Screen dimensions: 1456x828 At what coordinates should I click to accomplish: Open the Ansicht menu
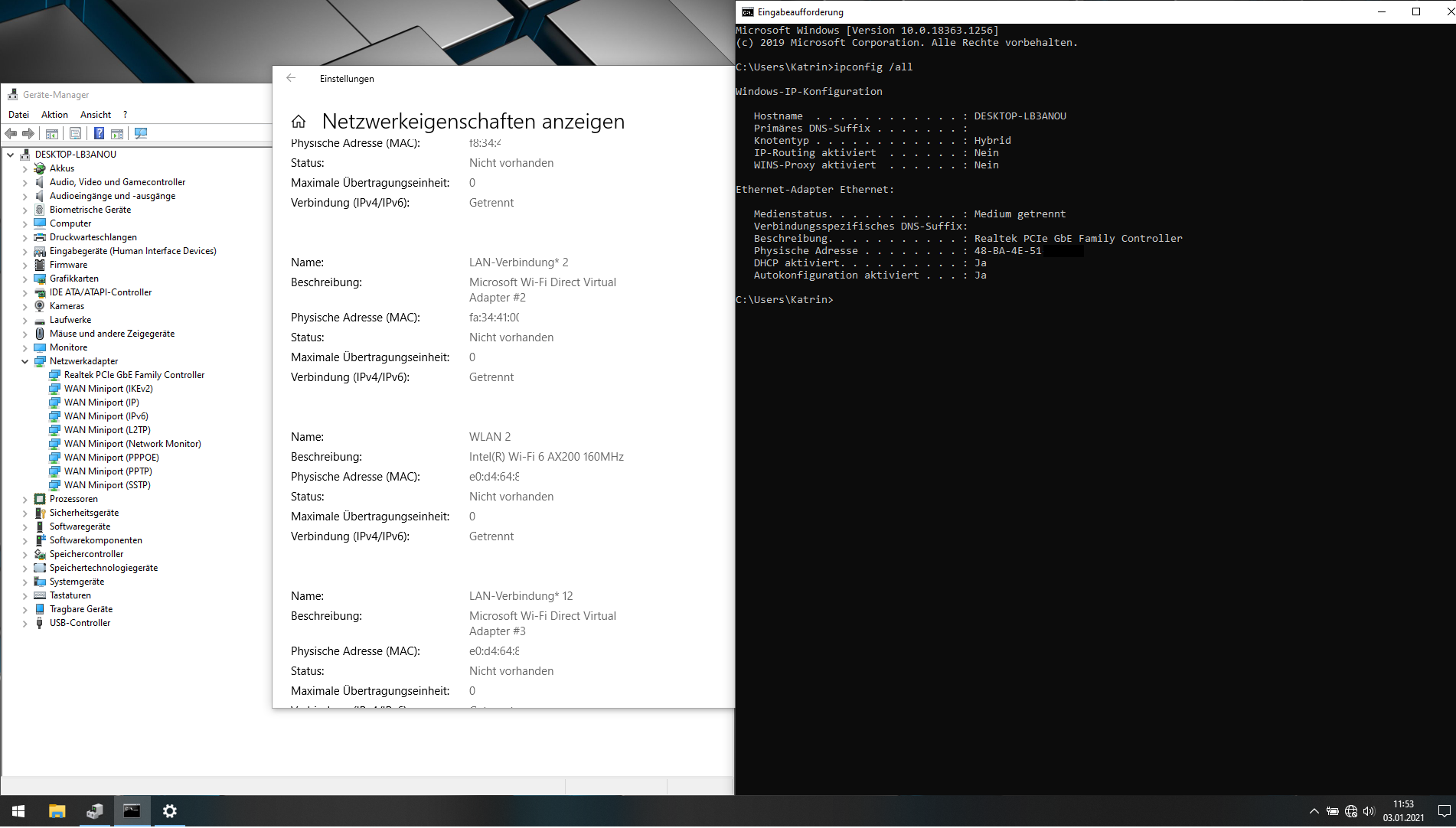[x=96, y=115]
